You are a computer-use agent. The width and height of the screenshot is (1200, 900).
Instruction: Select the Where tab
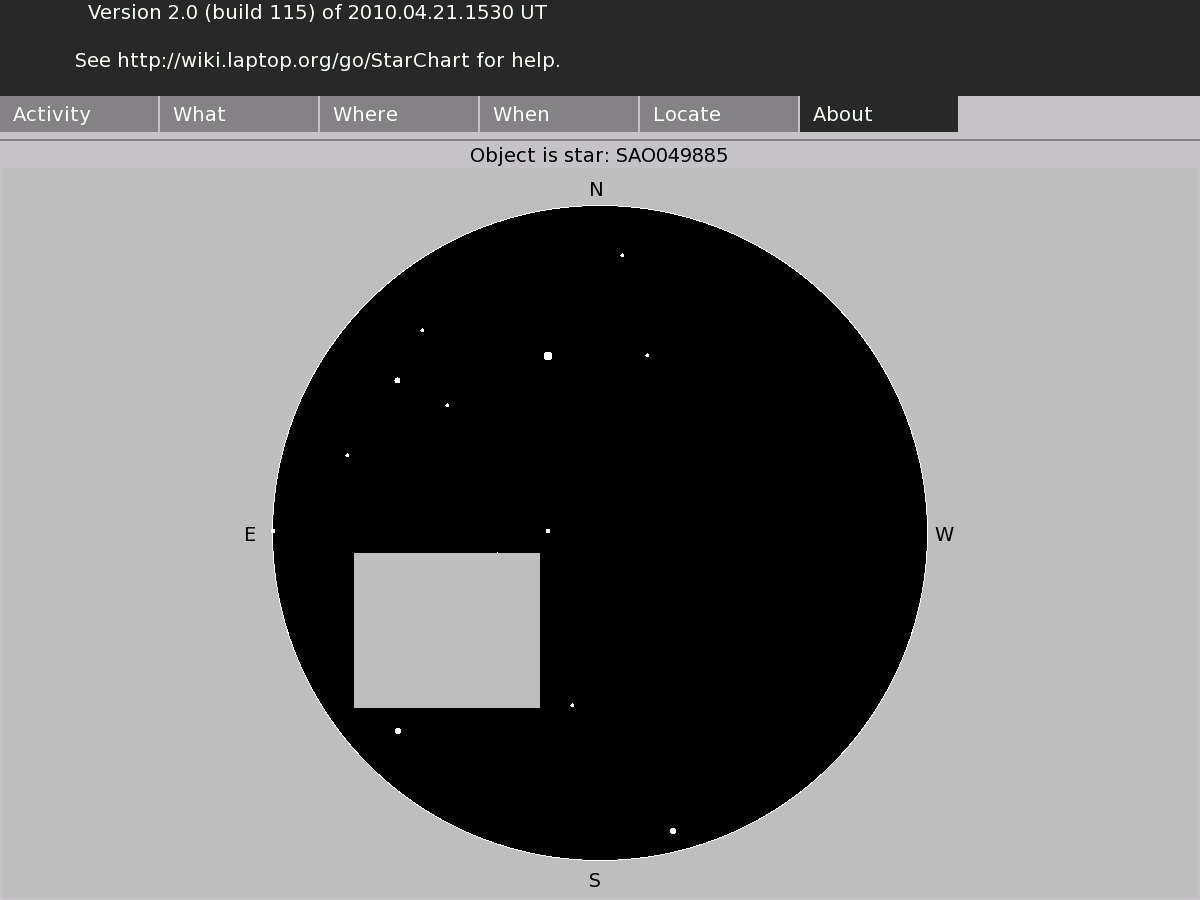[x=399, y=114]
